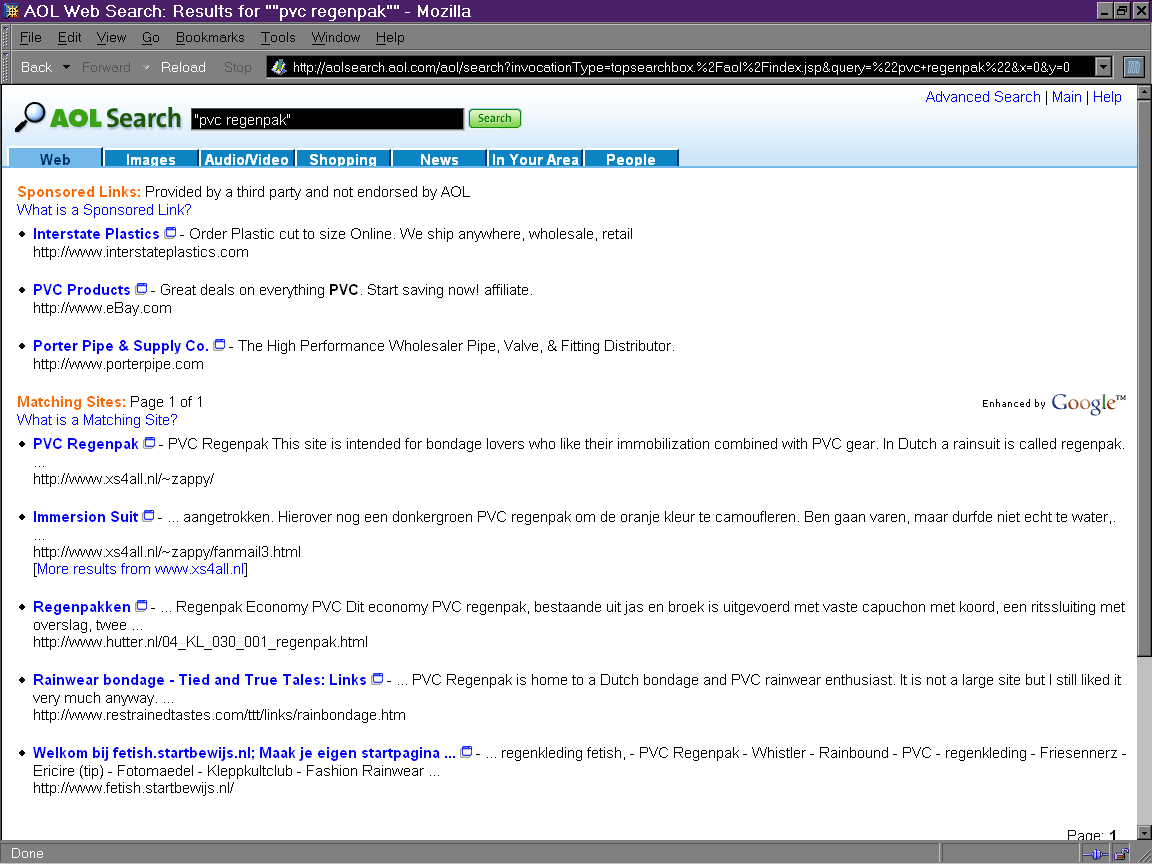
Task: Switch to the Images tab
Action: coord(151,159)
